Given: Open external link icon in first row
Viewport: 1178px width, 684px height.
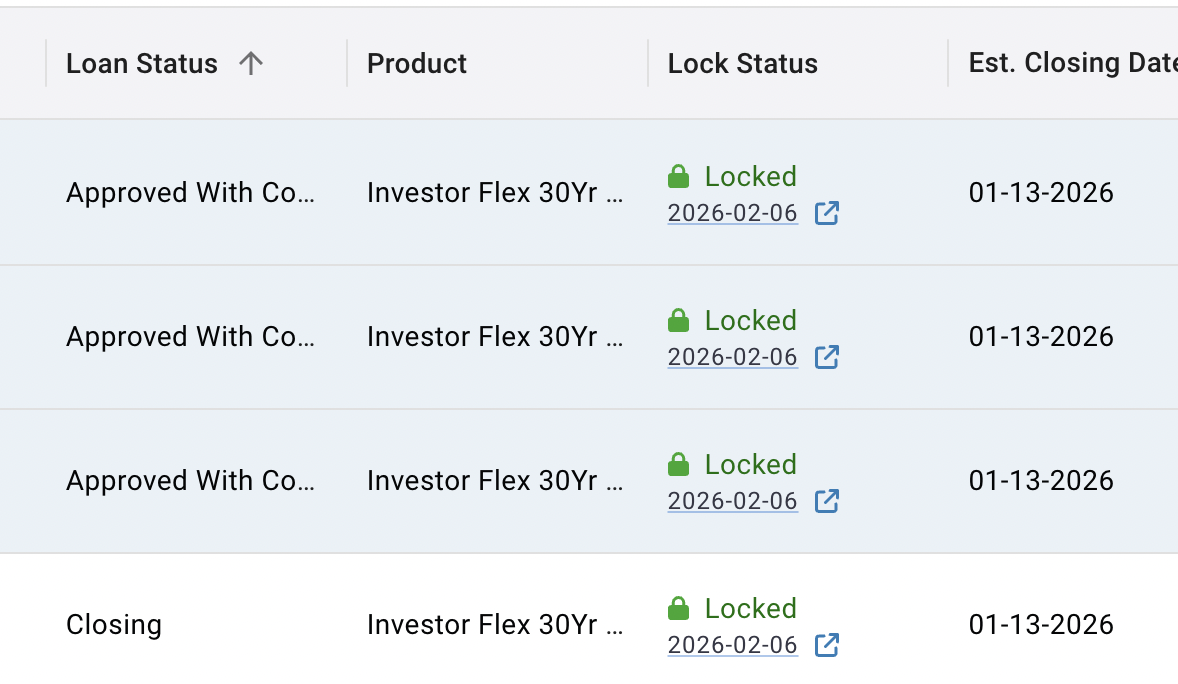Looking at the screenshot, I should pos(826,213).
